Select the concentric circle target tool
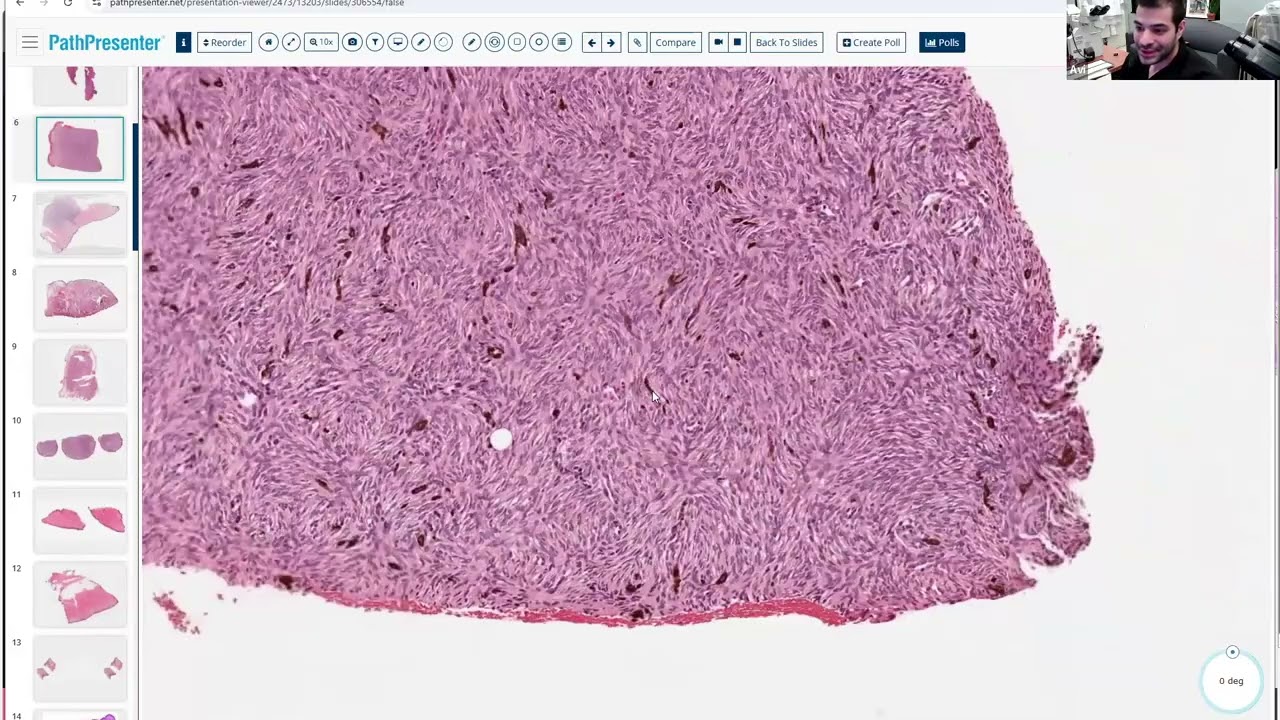Viewport: 1280px width, 720px height. point(494,42)
